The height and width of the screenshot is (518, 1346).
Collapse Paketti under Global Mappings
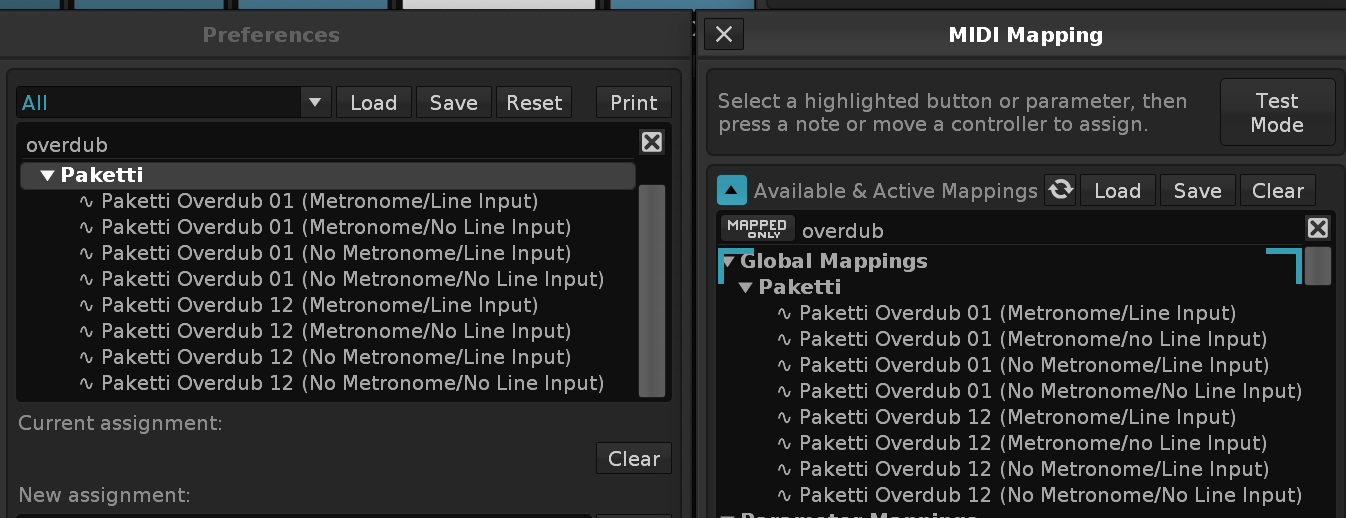click(x=746, y=288)
